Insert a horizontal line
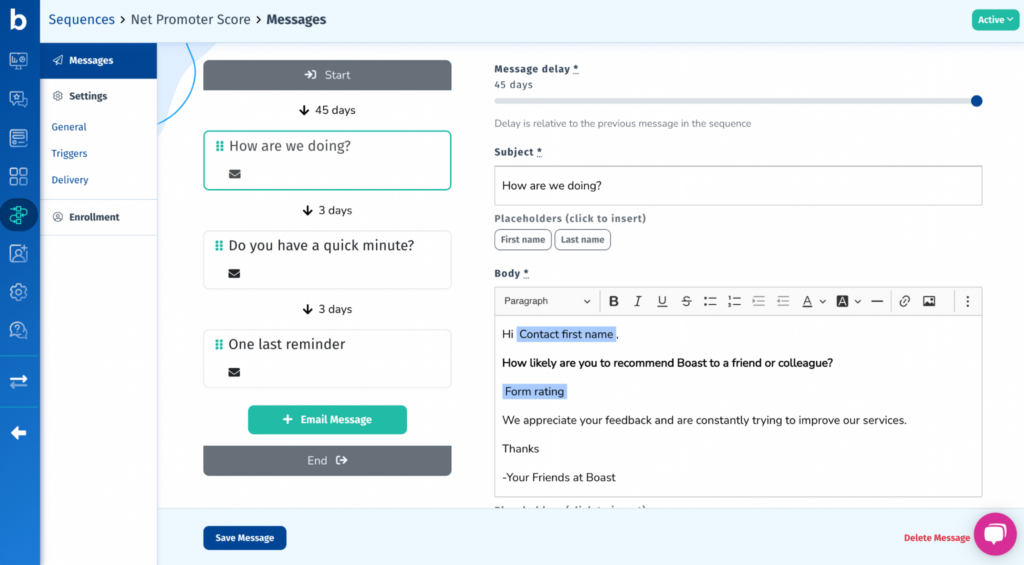Image resolution: width=1024 pixels, height=565 pixels. [x=877, y=301]
